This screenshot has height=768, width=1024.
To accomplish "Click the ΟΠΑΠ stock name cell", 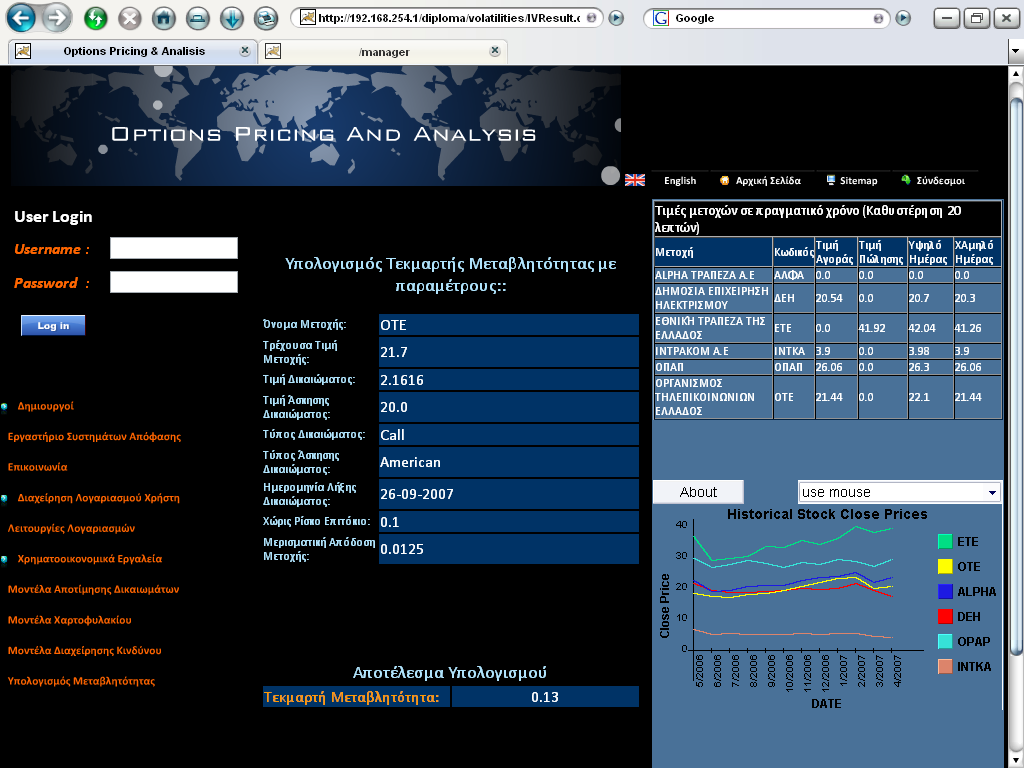I will click(x=712, y=367).
